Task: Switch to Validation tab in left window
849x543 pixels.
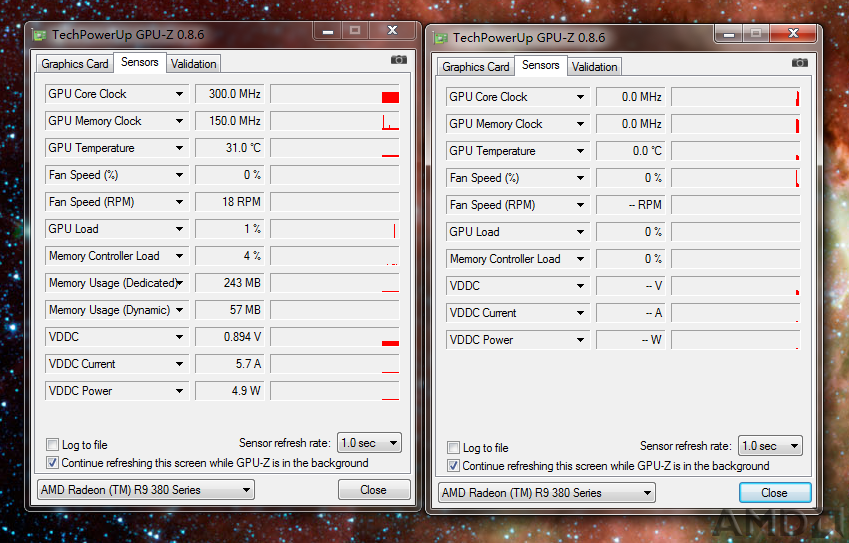Action: 193,64
